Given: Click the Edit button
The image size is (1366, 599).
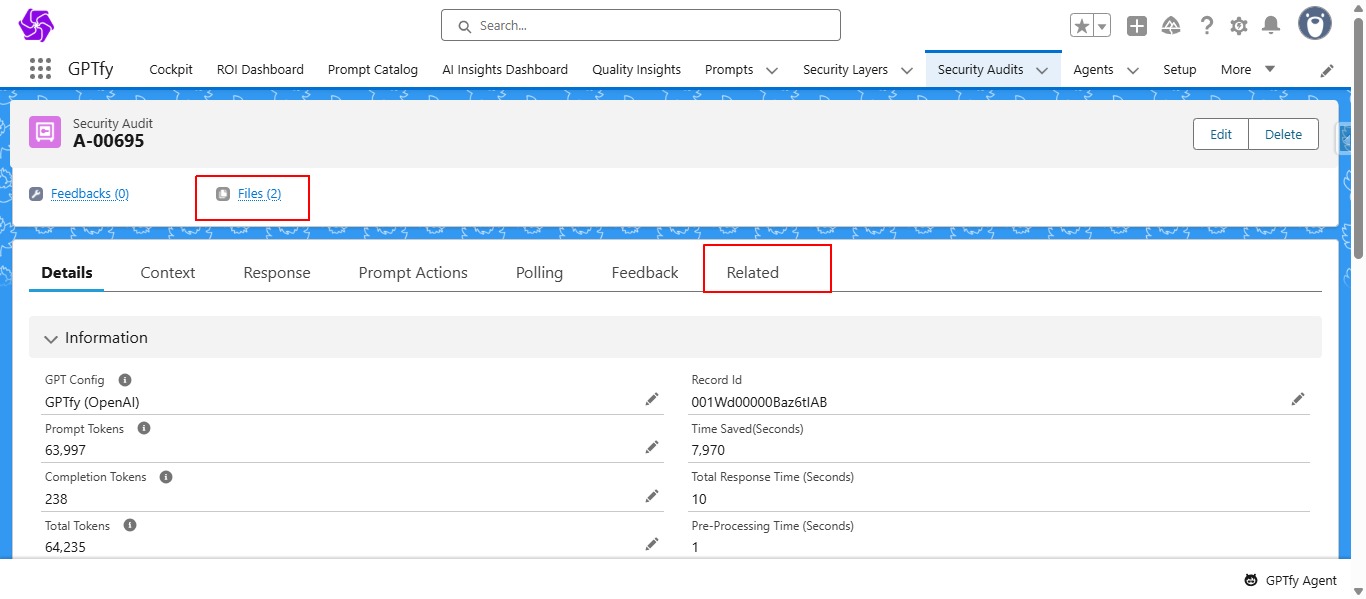Looking at the screenshot, I should 1221,134.
